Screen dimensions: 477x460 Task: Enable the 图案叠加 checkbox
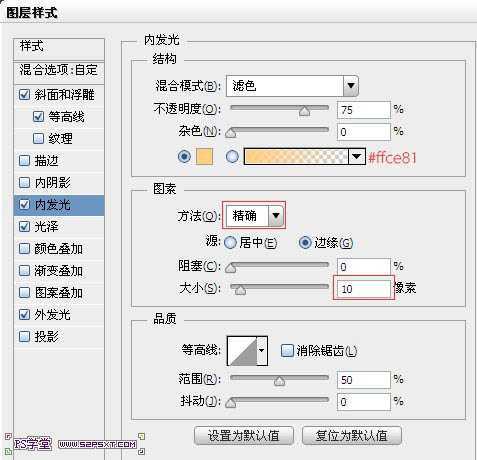24,293
